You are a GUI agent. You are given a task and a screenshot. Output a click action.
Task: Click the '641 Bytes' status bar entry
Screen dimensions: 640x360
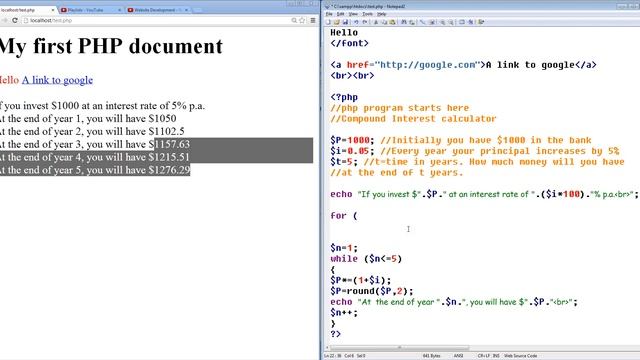click(x=431, y=356)
